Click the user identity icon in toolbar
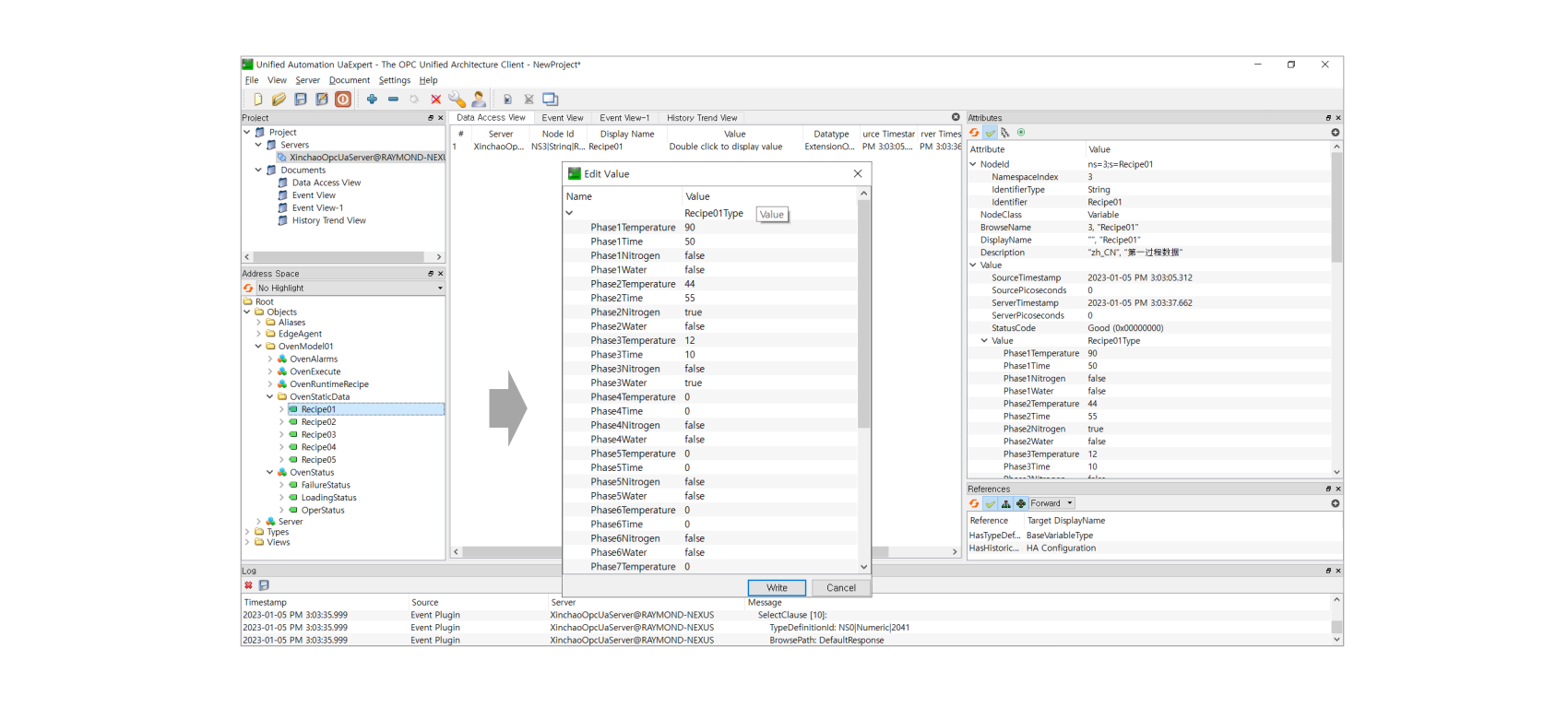This screenshot has width=1568, height=719. click(479, 100)
